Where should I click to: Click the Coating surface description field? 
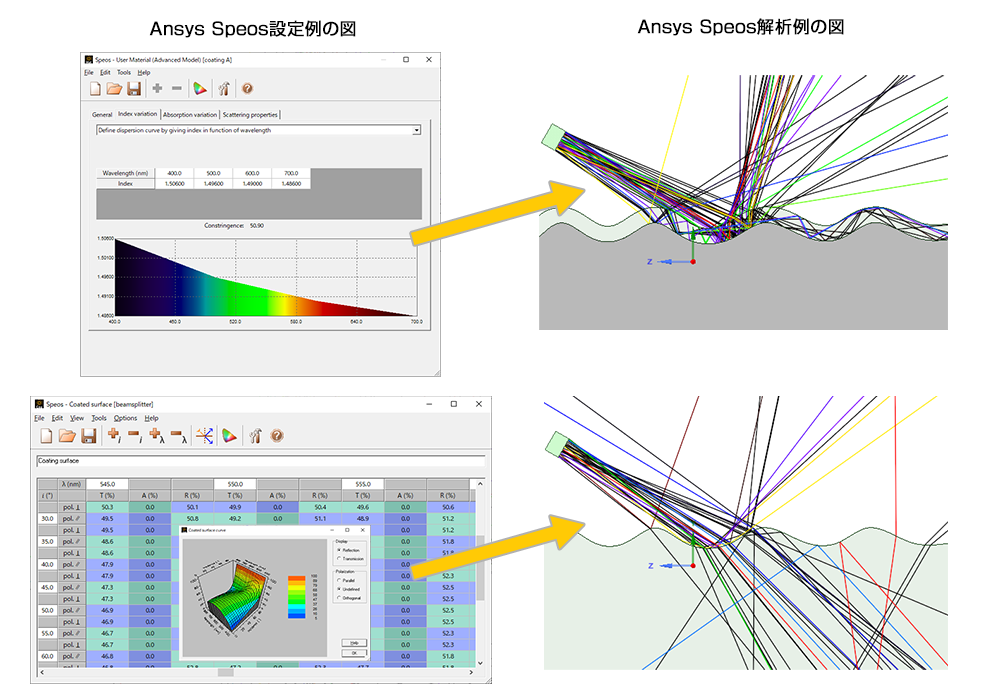pos(261,460)
